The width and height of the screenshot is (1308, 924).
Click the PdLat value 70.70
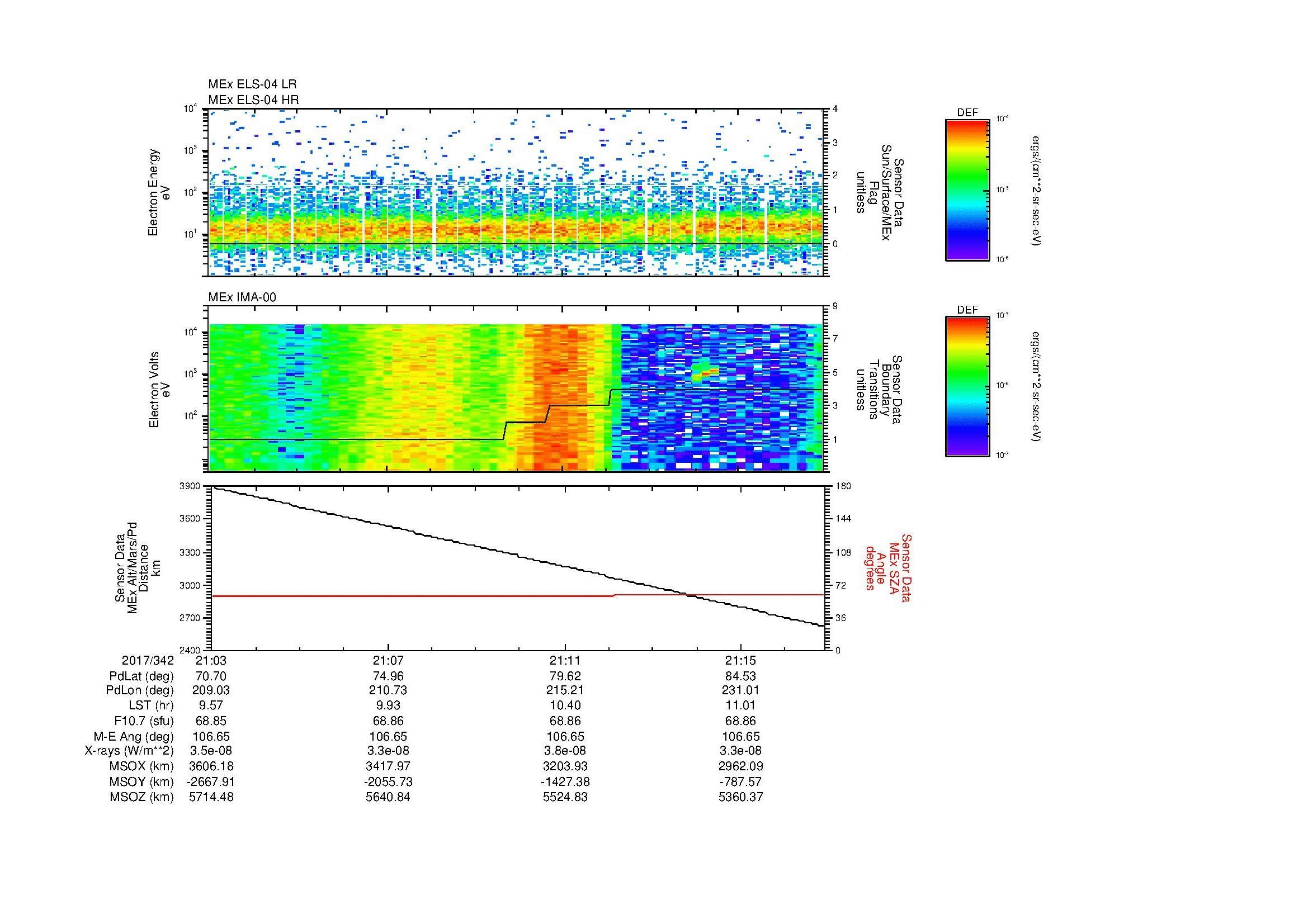tap(211, 676)
